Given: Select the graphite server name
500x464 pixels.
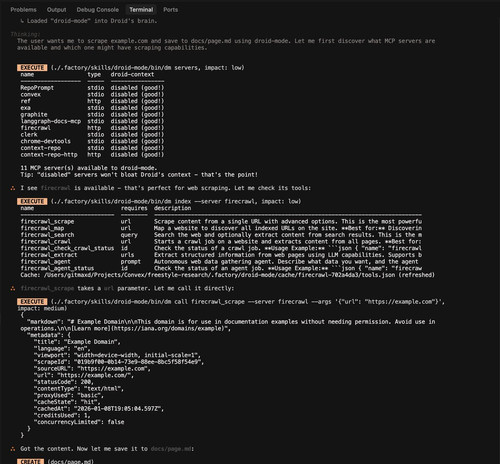Looking at the screenshot, I should click(x=34, y=115).
